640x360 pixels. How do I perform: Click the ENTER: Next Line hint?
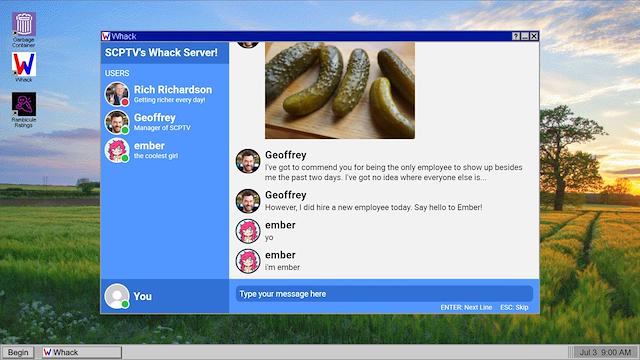pos(466,307)
